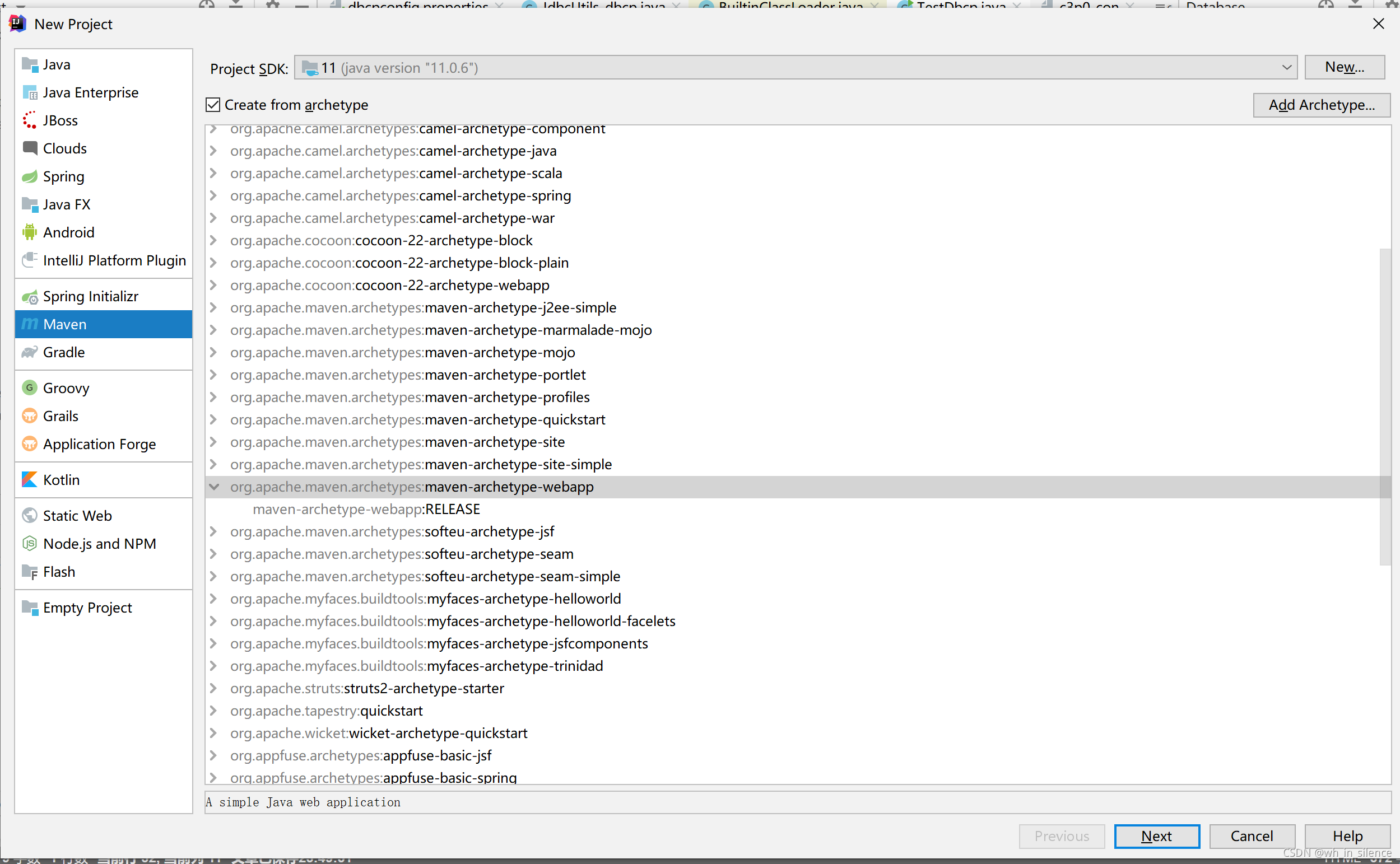Screen dimensions: 1400x864
Task: Click the archetype list vertical scrollbar
Action: click(1384, 407)
